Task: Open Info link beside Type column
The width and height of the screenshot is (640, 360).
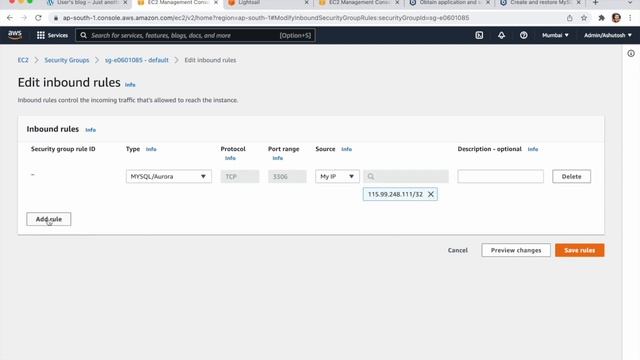Action: coord(151,149)
